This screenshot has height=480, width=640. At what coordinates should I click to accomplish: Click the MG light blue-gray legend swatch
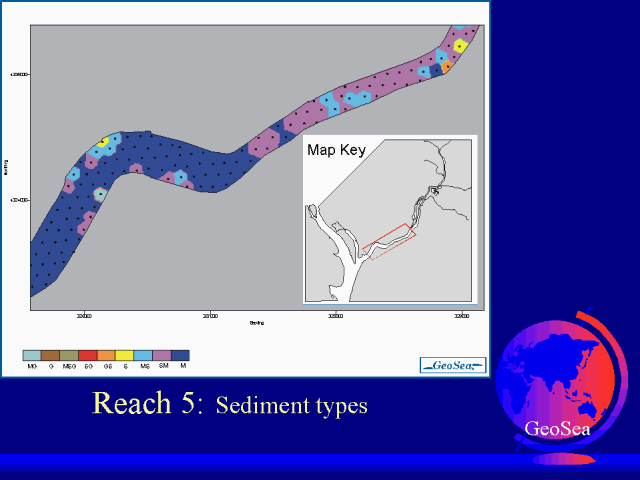click(x=32, y=355)
